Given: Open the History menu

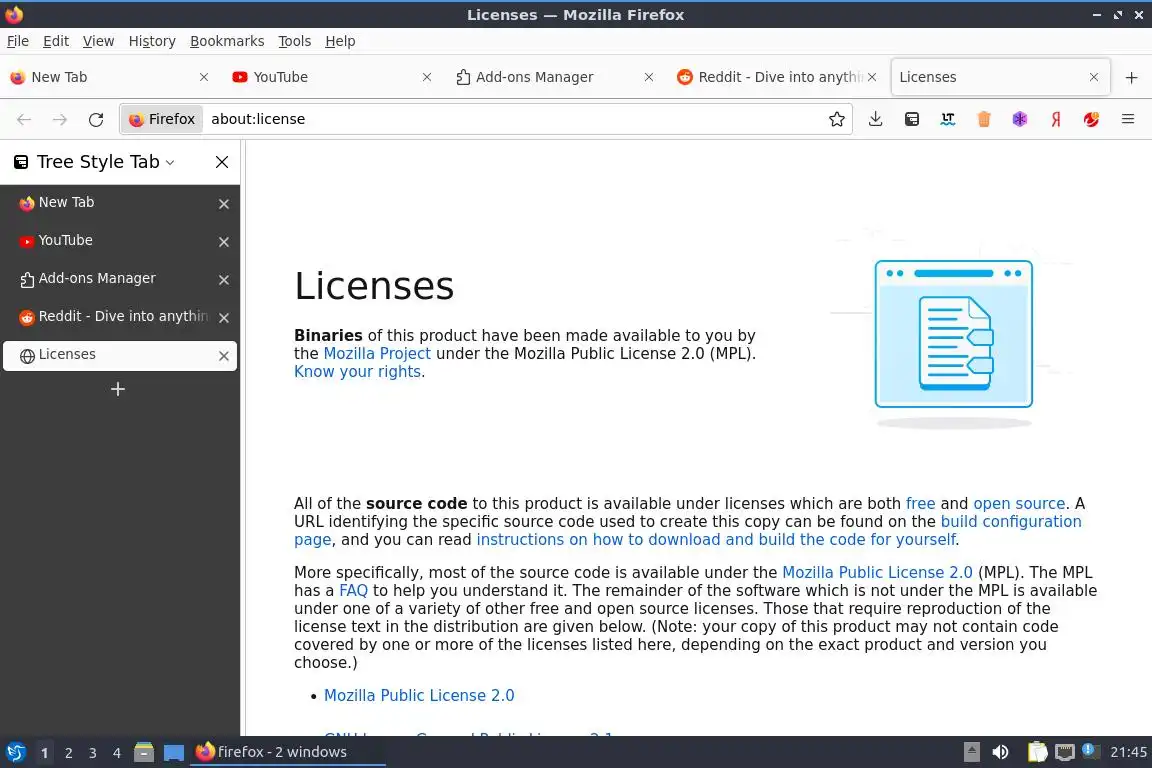Looking at the screenshot, I should (x=152, y=41).
